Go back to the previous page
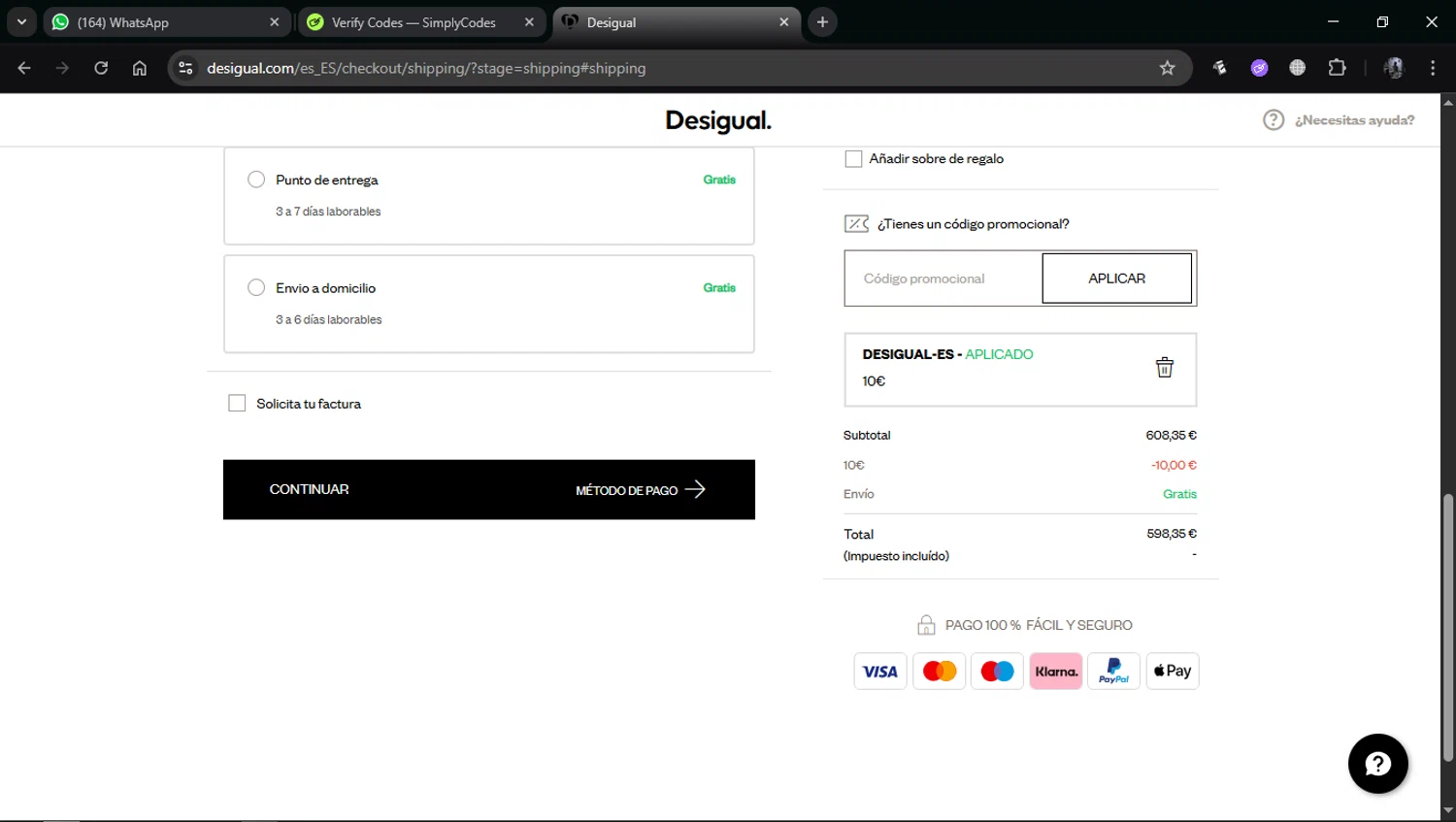Image resolution: width=1456 pixels, height=822 pixels. click(x=24, y=68)
